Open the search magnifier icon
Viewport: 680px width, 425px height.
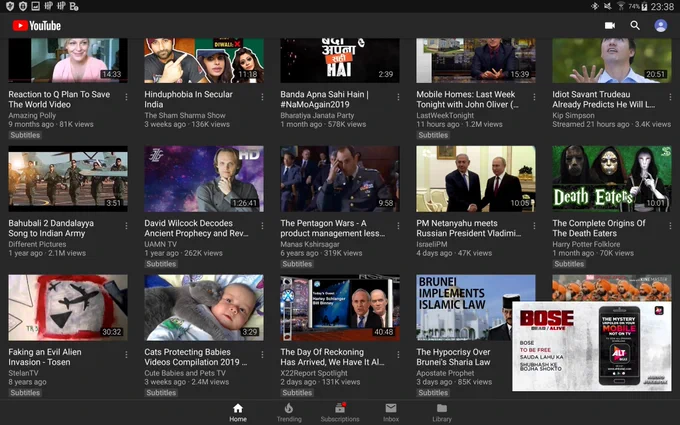tap(635, 26)
